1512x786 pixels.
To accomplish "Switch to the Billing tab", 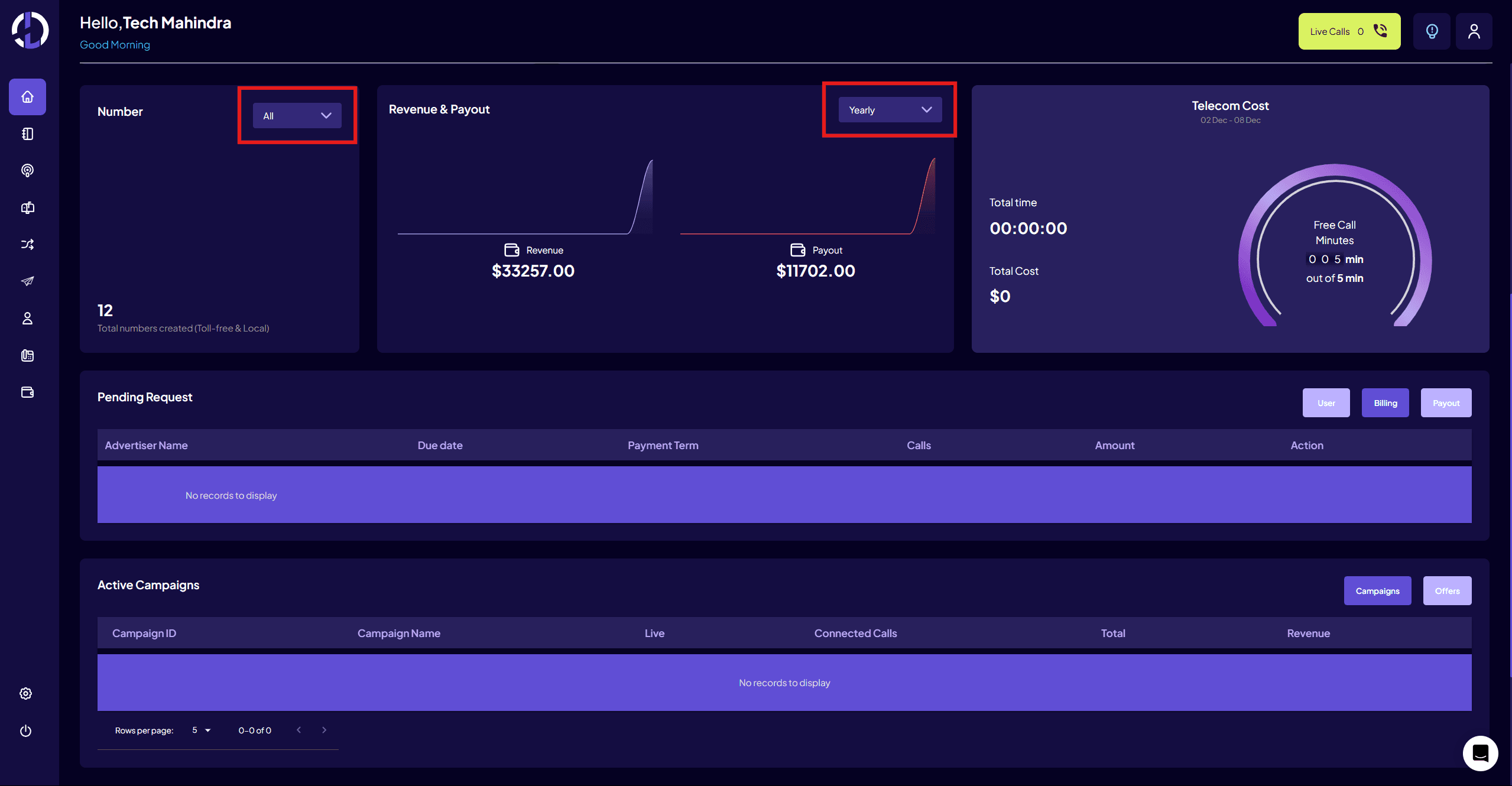I will tap(1385, 403).
